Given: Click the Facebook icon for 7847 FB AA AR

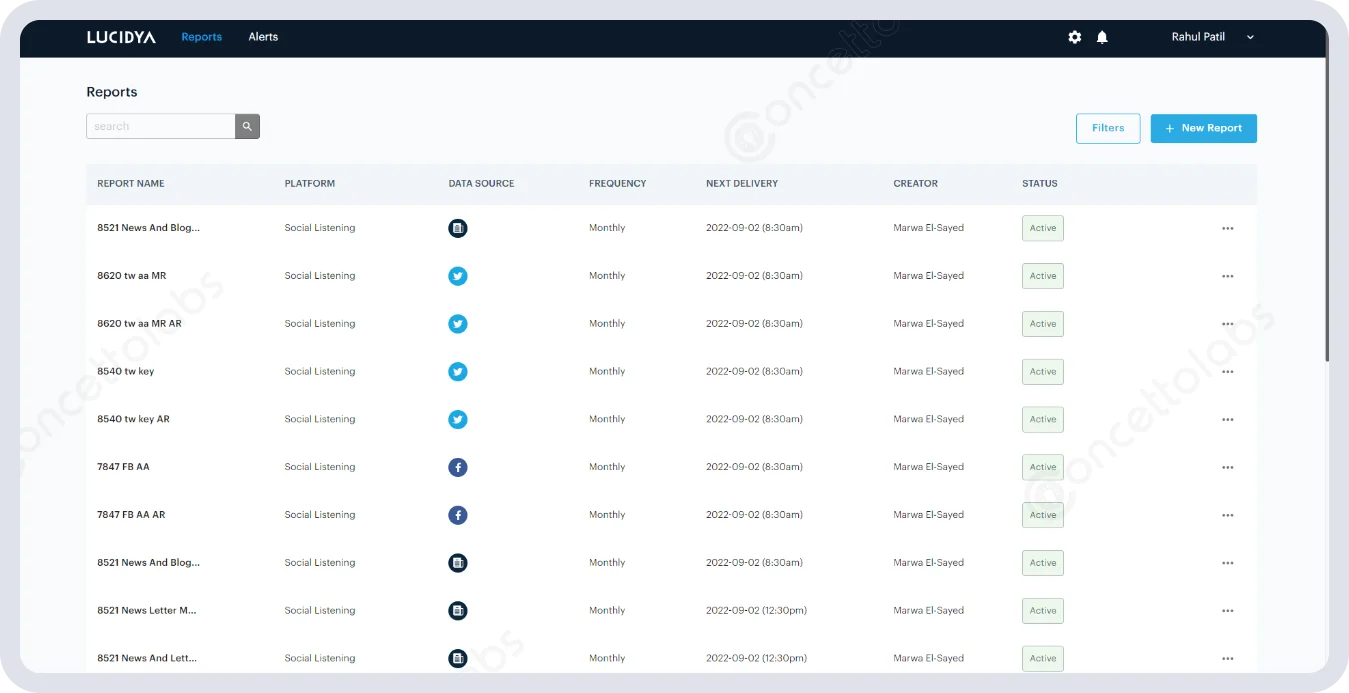Looking at the screenshot, I should coord(458,515).
